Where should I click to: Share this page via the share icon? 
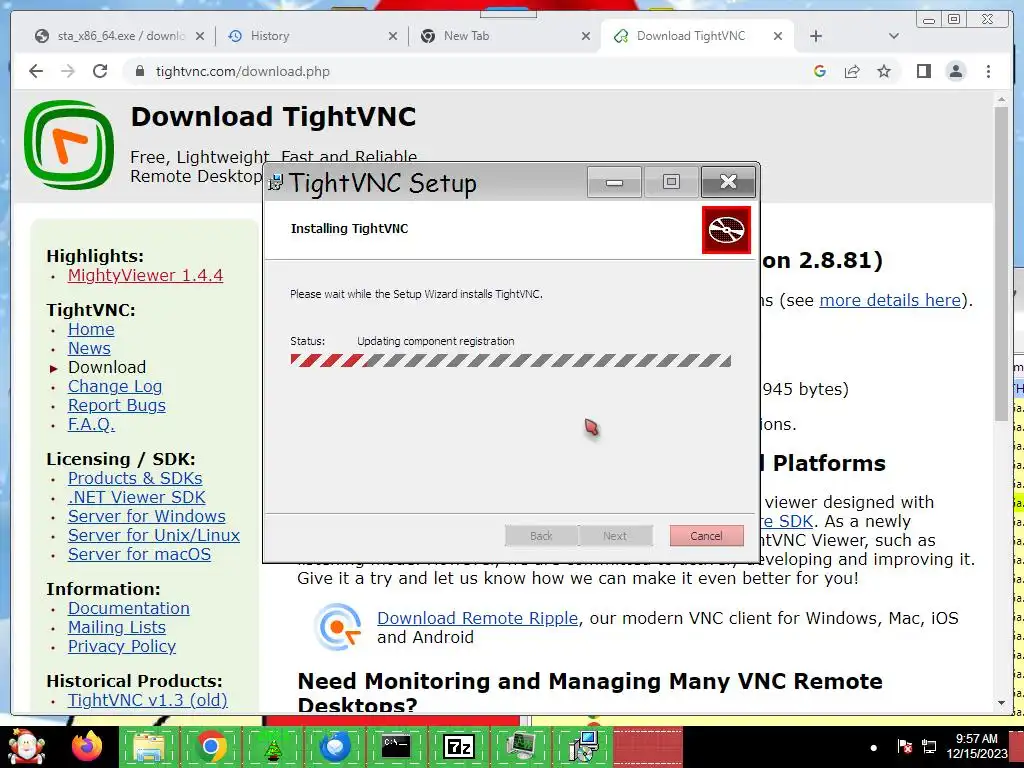pos(852,71)
